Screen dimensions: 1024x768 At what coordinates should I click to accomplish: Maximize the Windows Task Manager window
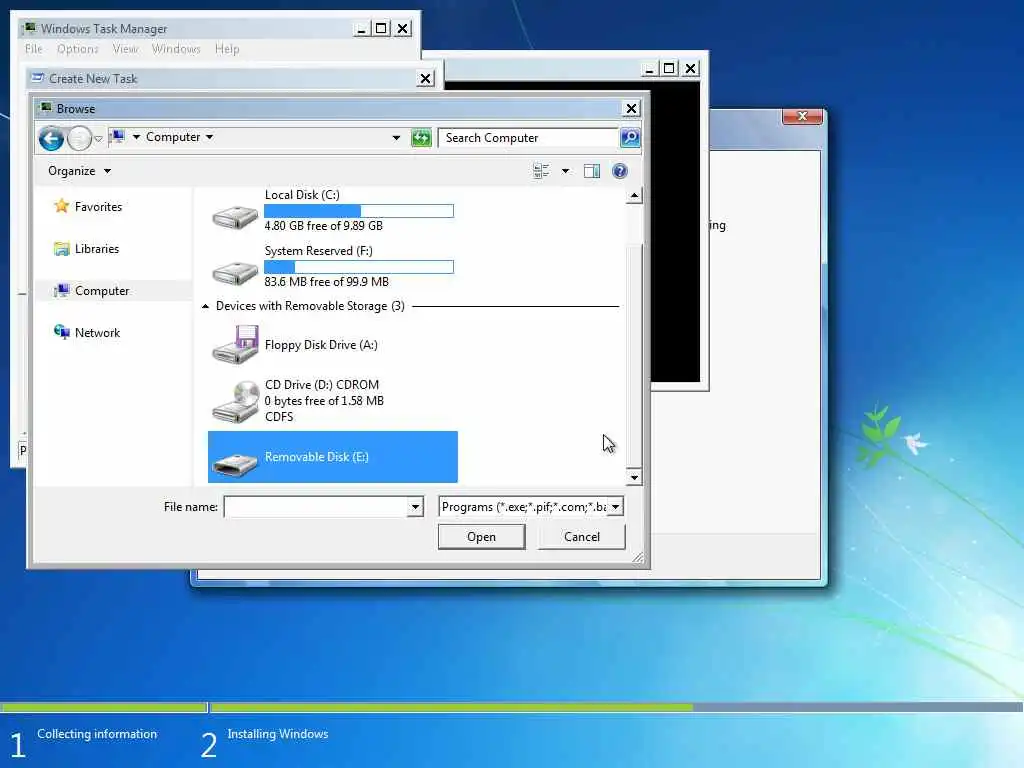click(381, 28)
